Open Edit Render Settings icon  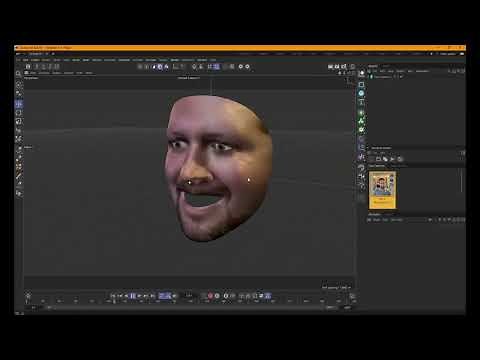[x=344, y=67]
